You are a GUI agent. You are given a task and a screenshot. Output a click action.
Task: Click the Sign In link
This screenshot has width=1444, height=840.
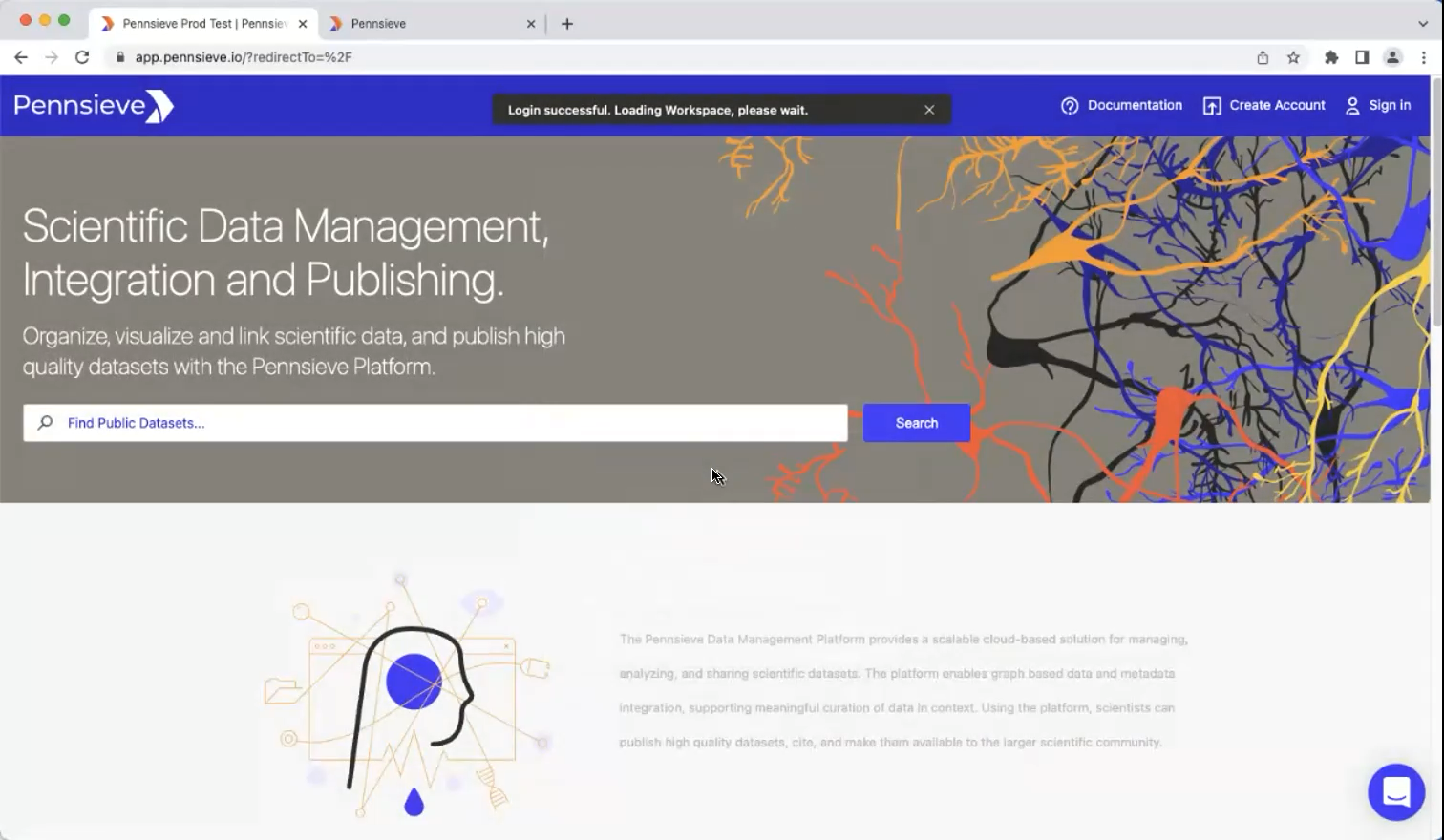pyautogui.click(x=1390, y=105)
